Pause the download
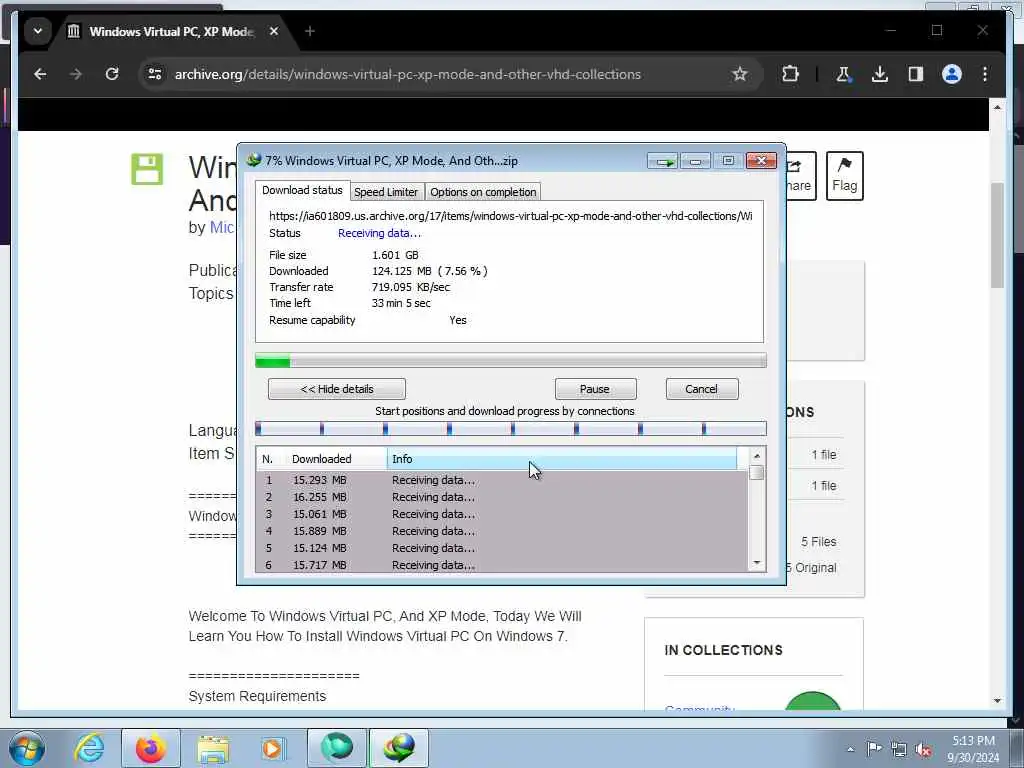1024x768 pixels. click(x=595, y=389)
